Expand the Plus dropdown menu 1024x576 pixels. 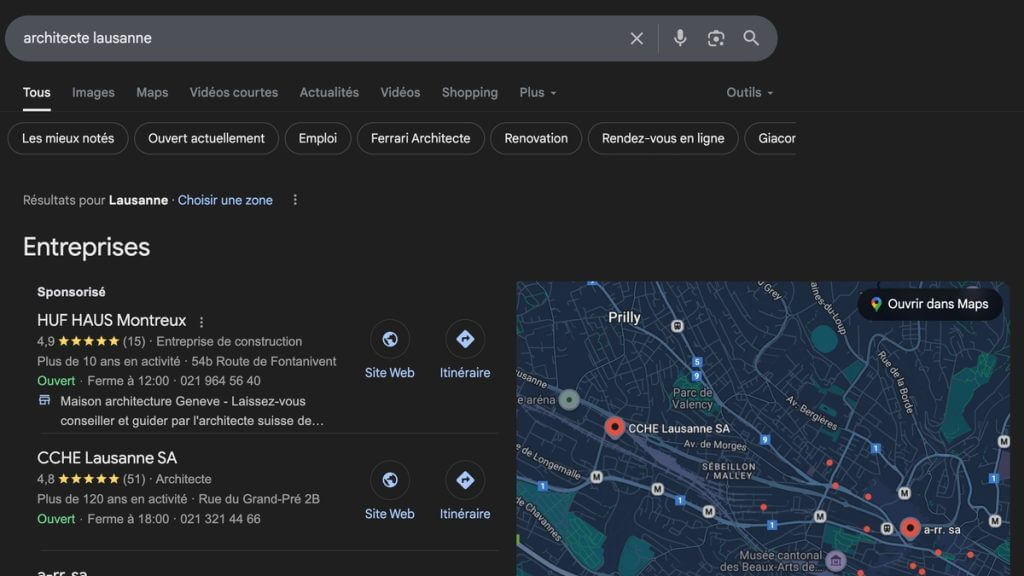(x=537, y=93)
